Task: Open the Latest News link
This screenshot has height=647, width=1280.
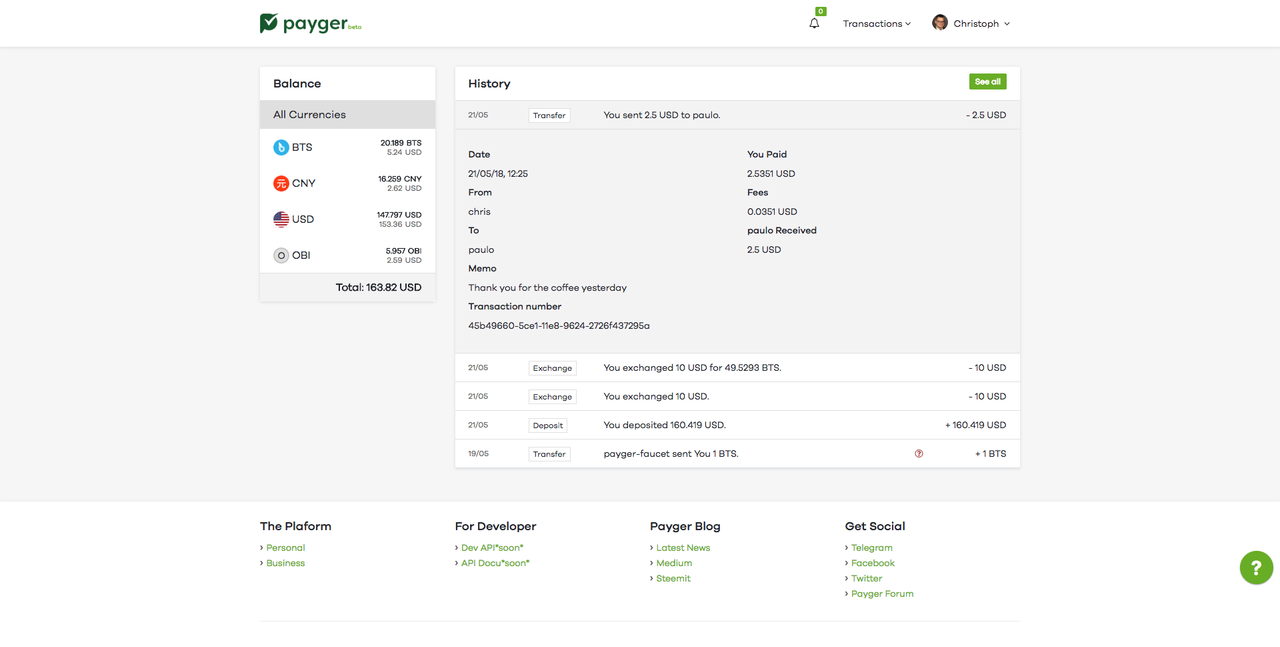Action: pyautogui.click(x=683, y=548)
